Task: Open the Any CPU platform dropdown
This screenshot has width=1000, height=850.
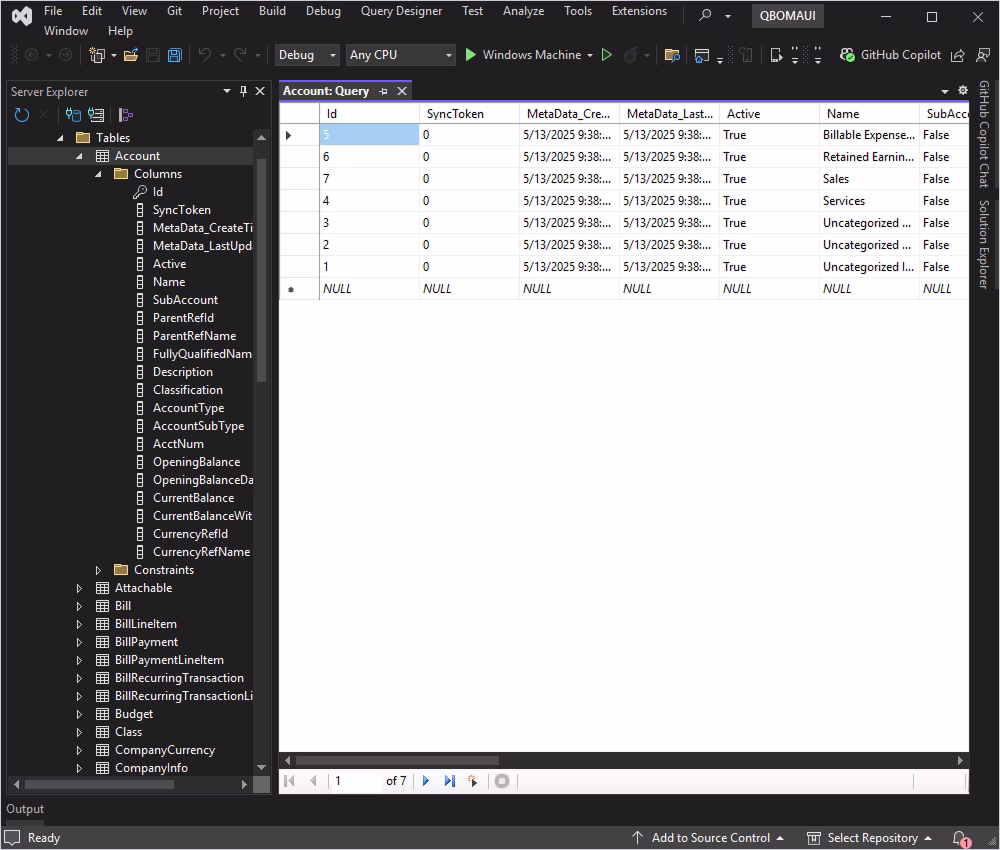Action: 401,55
